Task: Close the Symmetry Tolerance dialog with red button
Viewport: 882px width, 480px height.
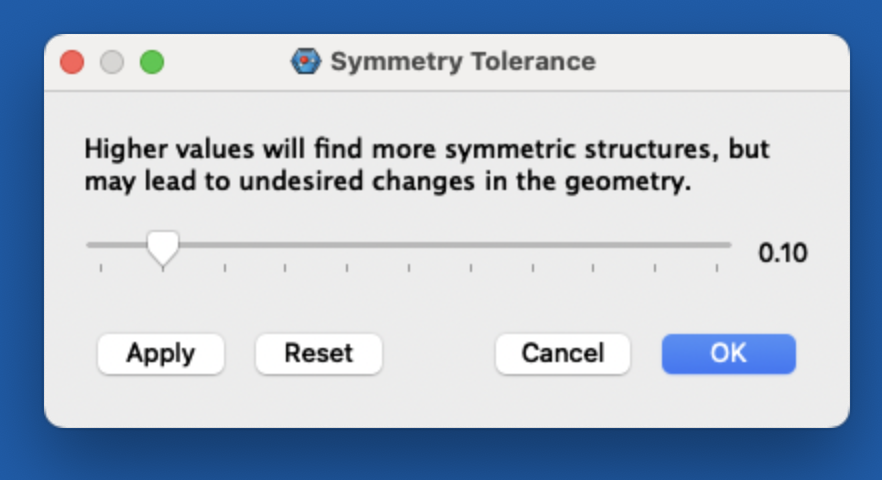Action: [72, 62]
